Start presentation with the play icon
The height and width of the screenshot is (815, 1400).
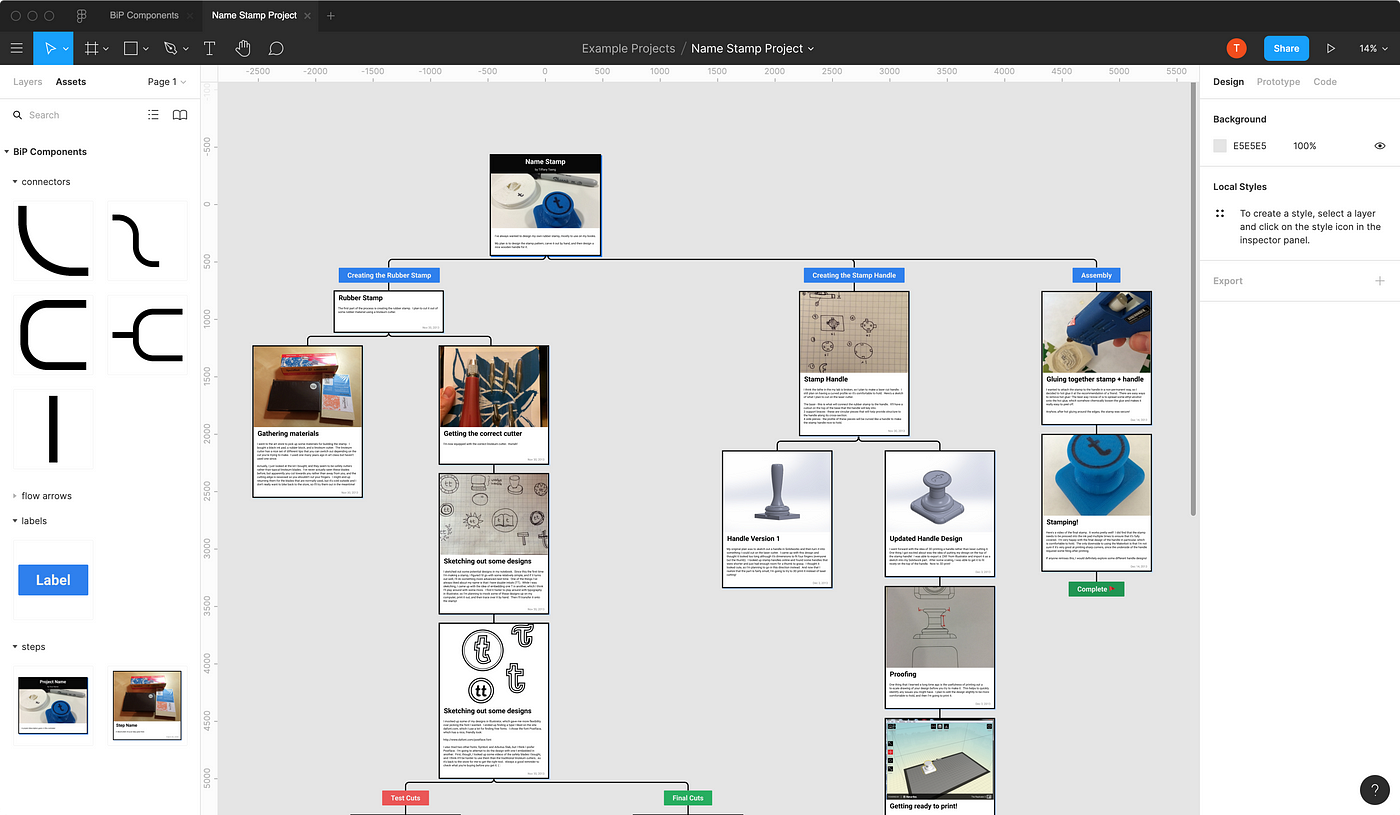pyautogui.click(x=1330, y=47)
